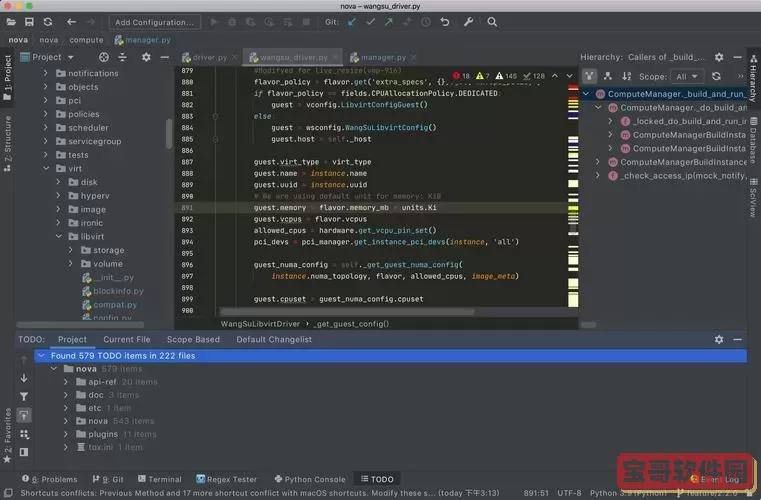The image size is (761, 500).
Task: Click the compute breadcrumb
Action: pyautogui.click(x=86, y=40)
